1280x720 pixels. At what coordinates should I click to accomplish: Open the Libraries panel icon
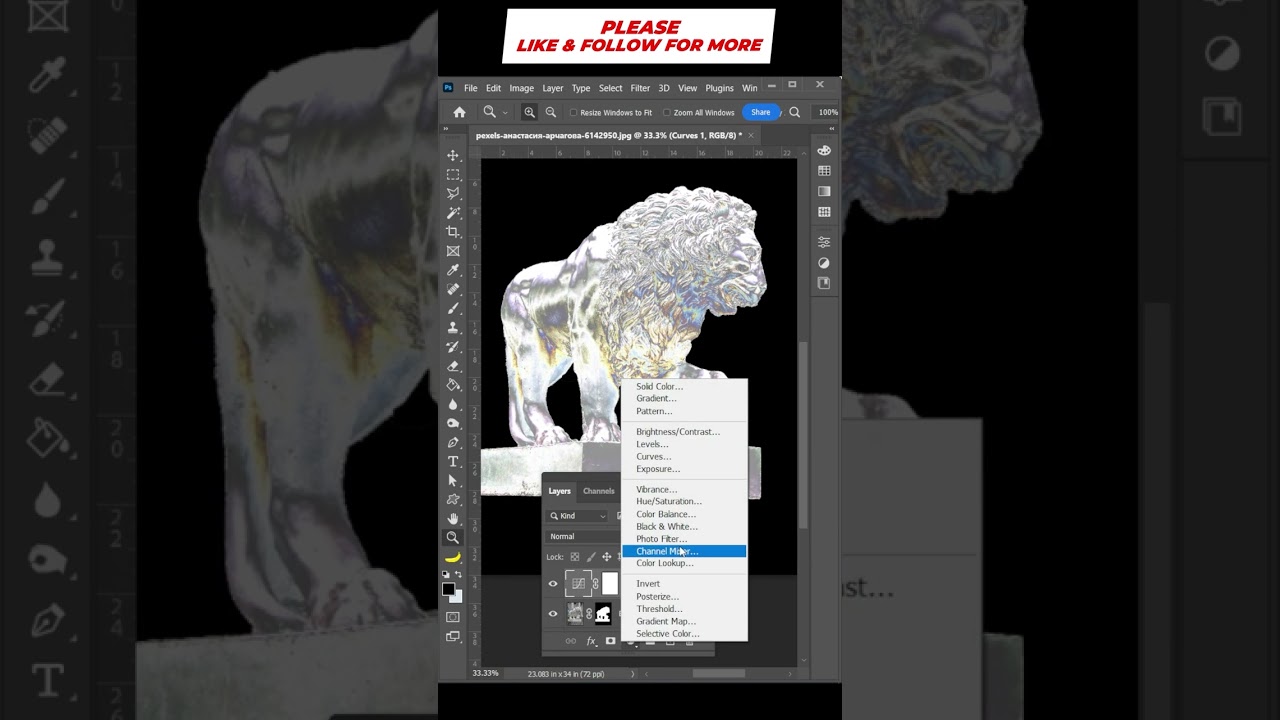click(x=824, y=283)
